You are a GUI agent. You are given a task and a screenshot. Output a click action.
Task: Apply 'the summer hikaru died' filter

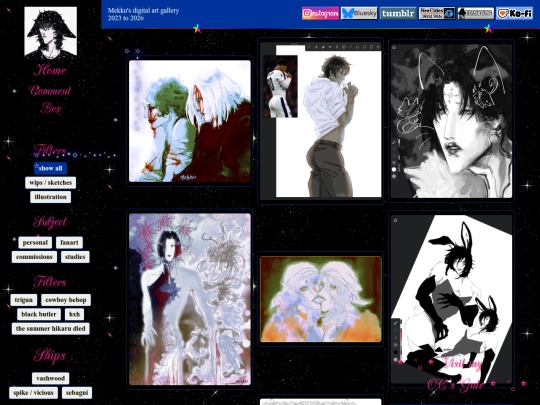51,329
